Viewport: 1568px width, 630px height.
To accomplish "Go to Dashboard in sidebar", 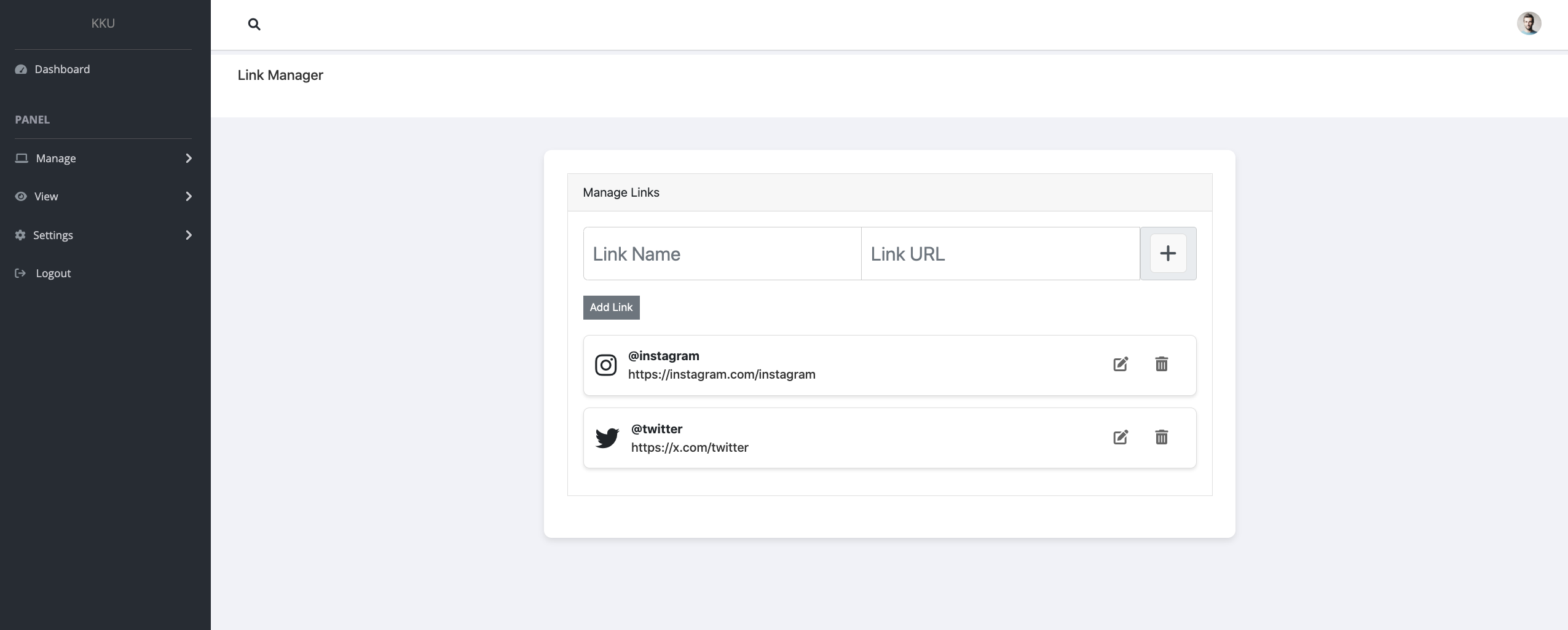I will [x=62, y=69].
